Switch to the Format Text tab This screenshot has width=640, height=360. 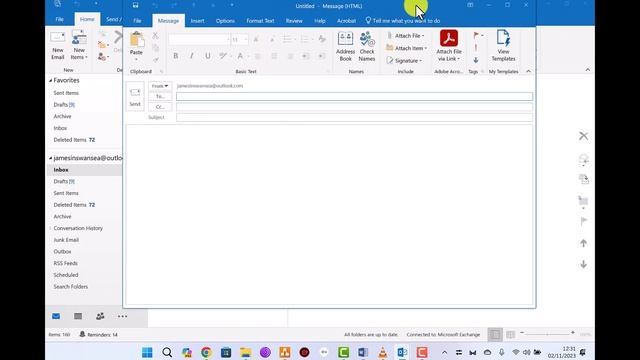tap(260, 20)
